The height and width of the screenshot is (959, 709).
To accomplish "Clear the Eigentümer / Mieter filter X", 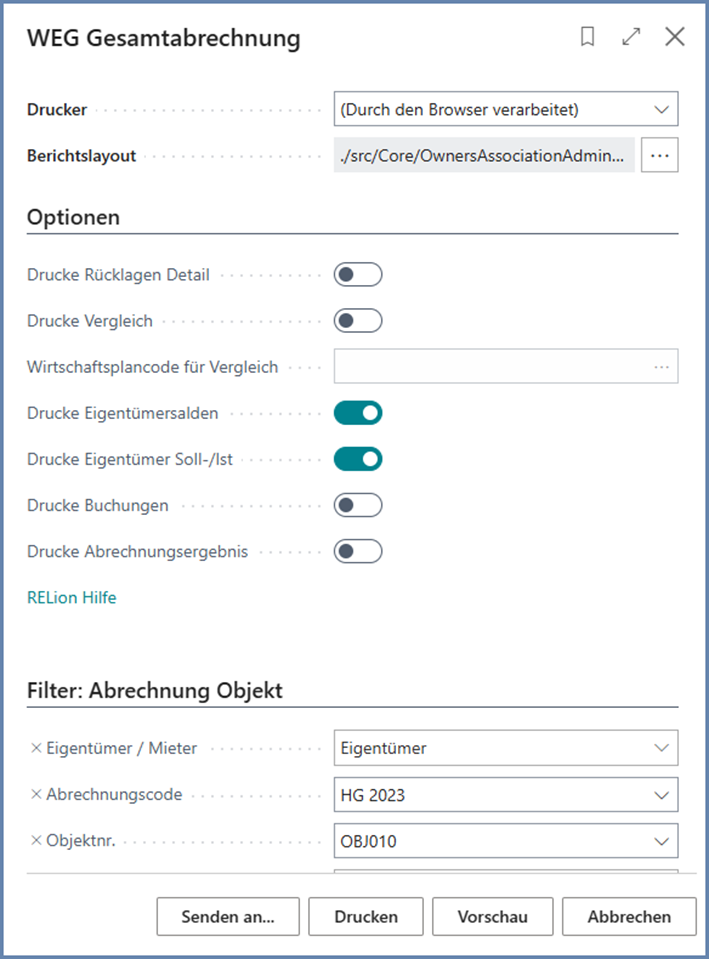I will point(36,747).
